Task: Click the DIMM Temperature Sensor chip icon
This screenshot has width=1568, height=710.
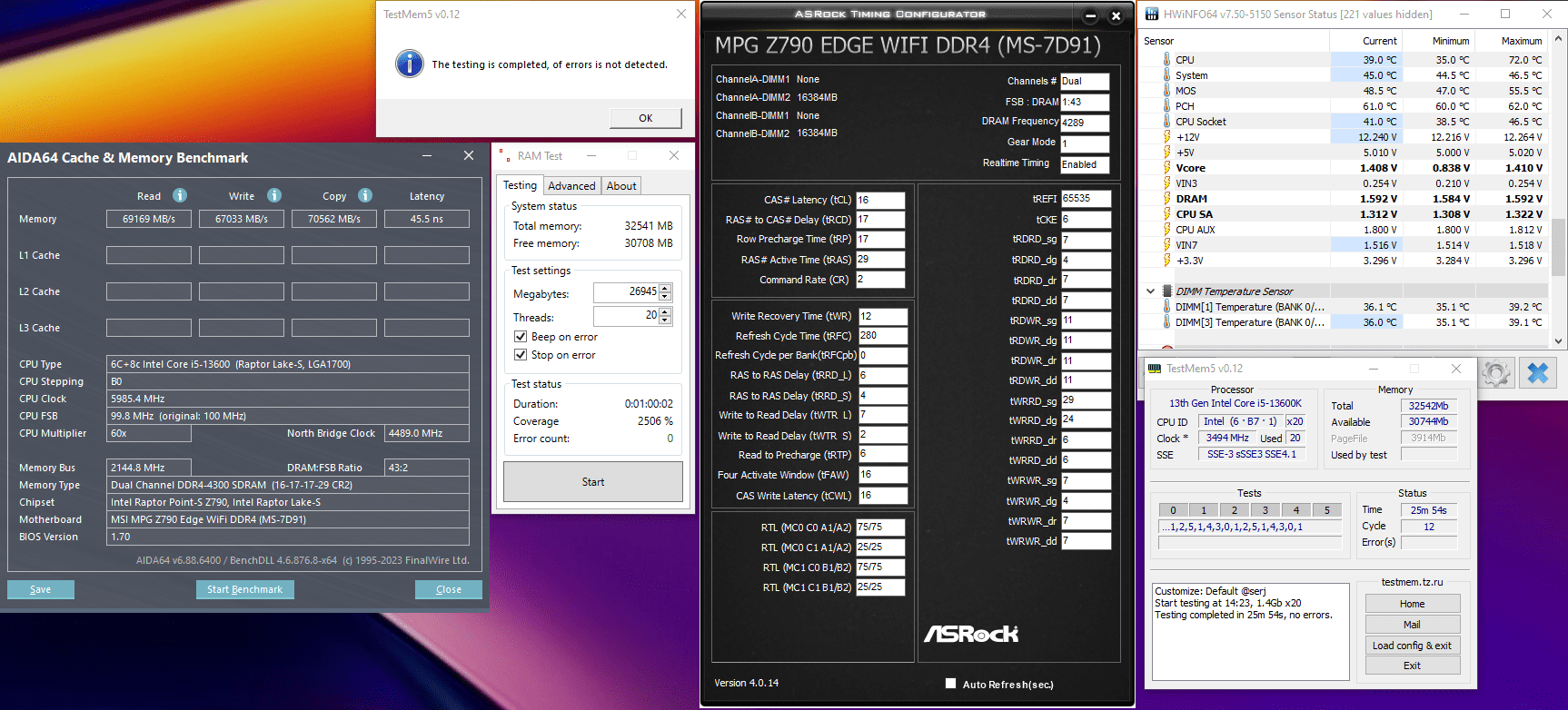Action: (x=1166, y=291)
